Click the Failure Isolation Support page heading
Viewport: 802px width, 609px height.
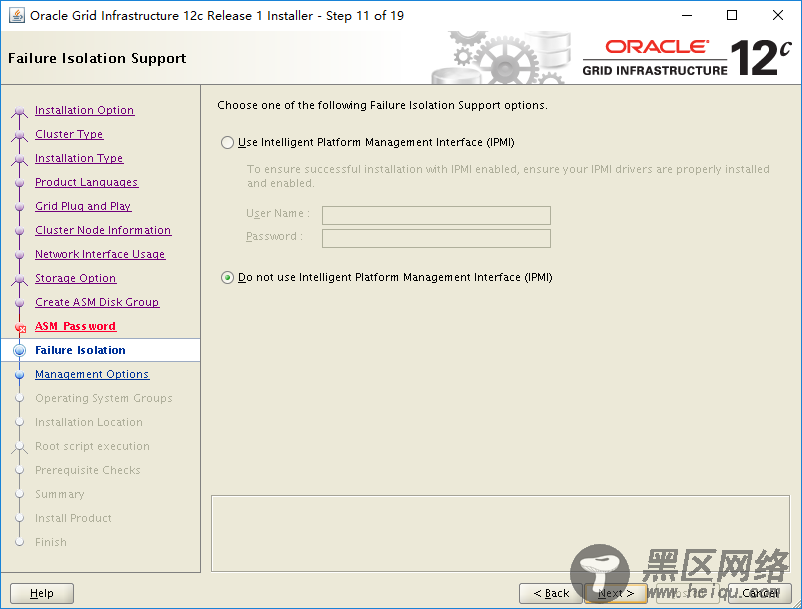(97, 58)
